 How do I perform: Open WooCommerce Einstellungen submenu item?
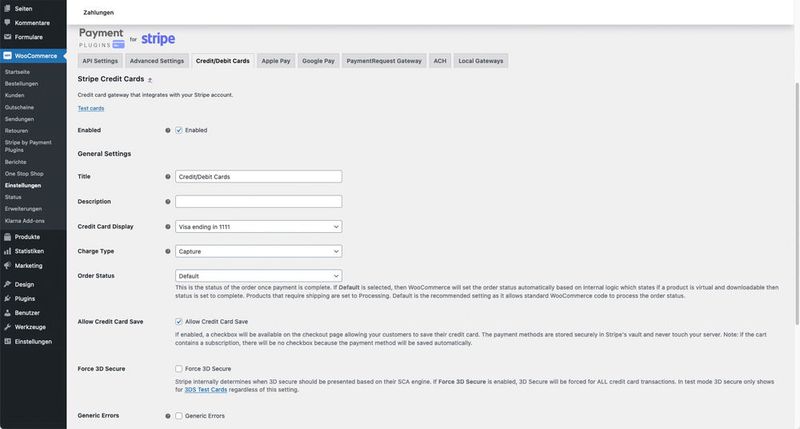[23, 185]
